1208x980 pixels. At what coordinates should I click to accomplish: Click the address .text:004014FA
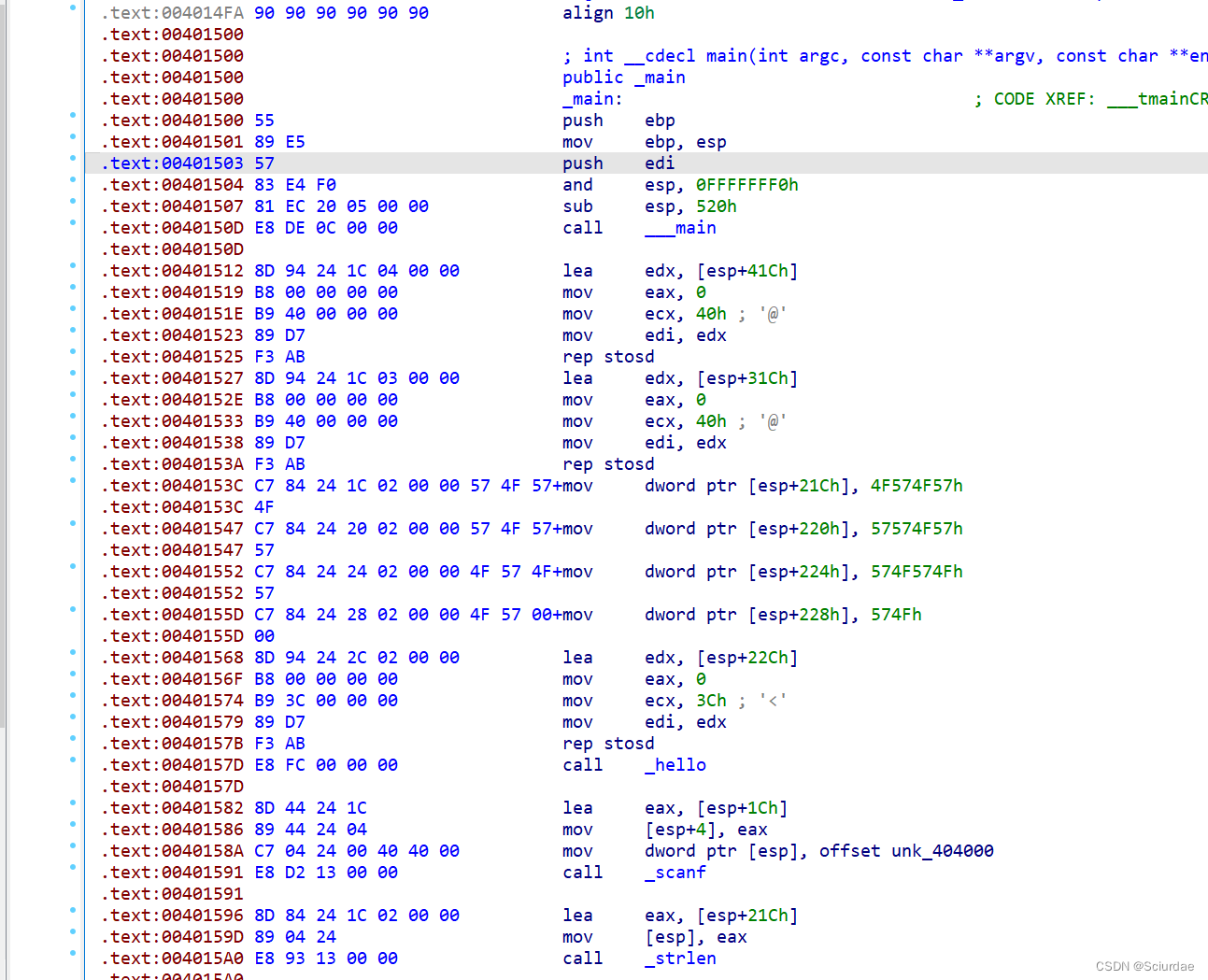pos(173,13)
